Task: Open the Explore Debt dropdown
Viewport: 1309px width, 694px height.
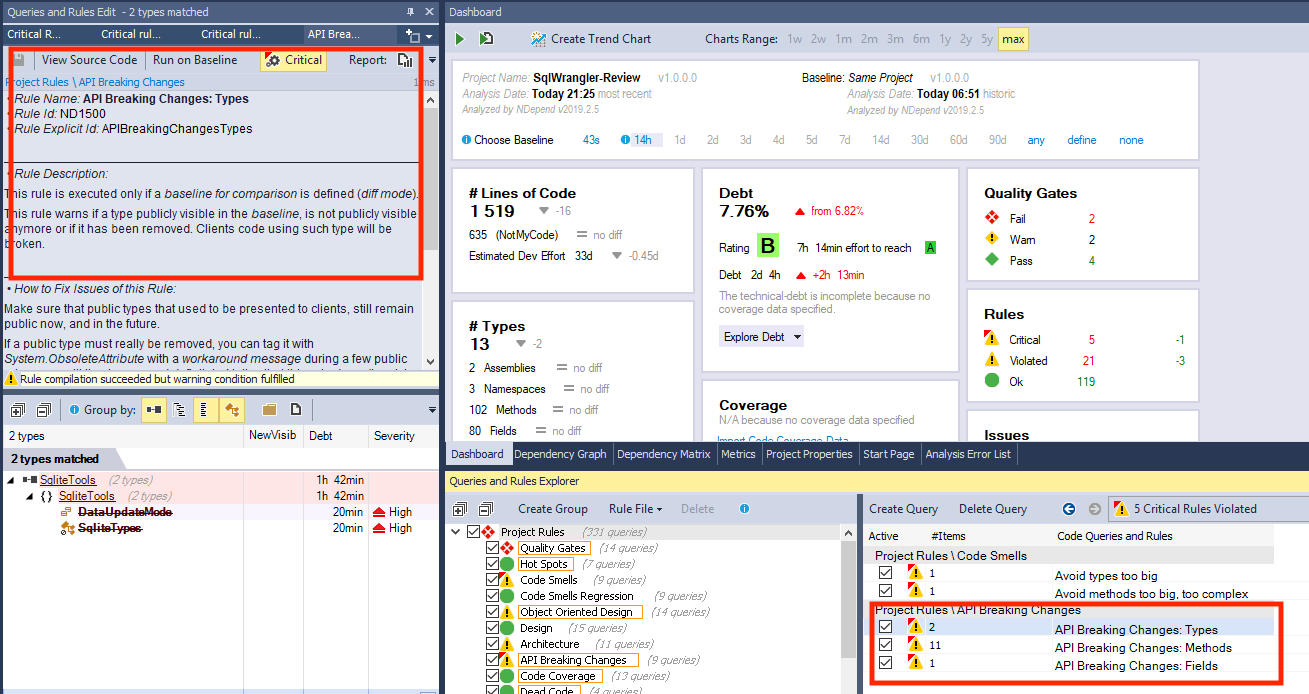Action: tap(761, 337)
